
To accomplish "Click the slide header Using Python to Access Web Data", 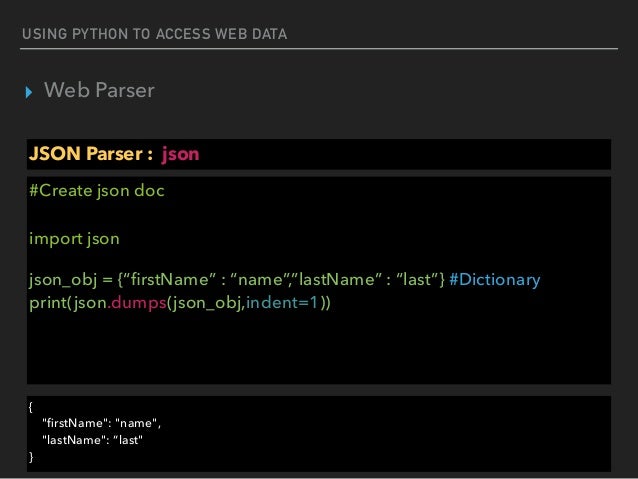I will (x=155, y=34).
